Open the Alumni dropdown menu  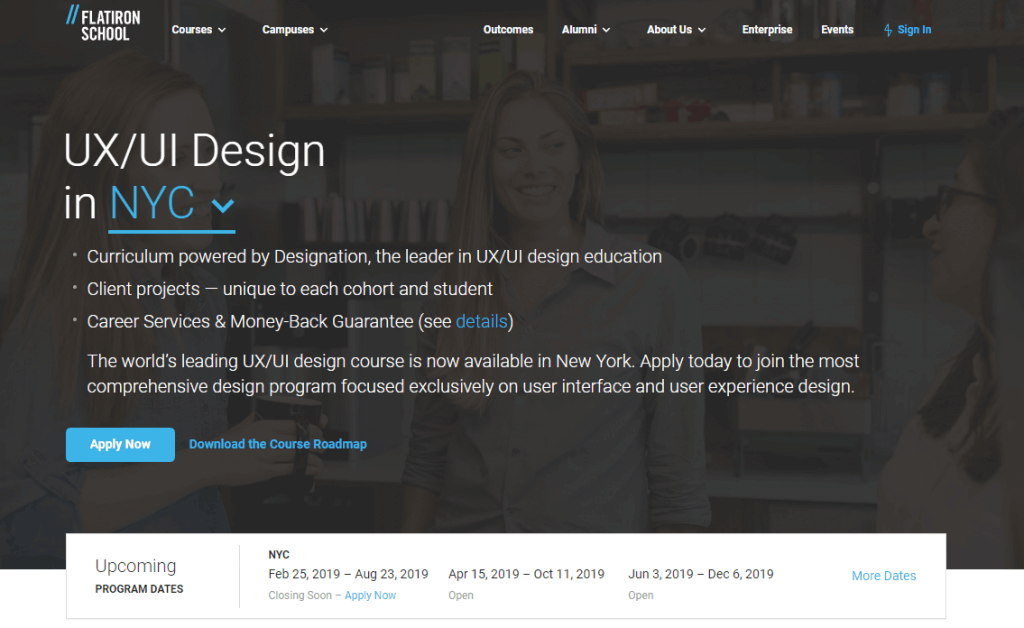[x=586, y=30]
